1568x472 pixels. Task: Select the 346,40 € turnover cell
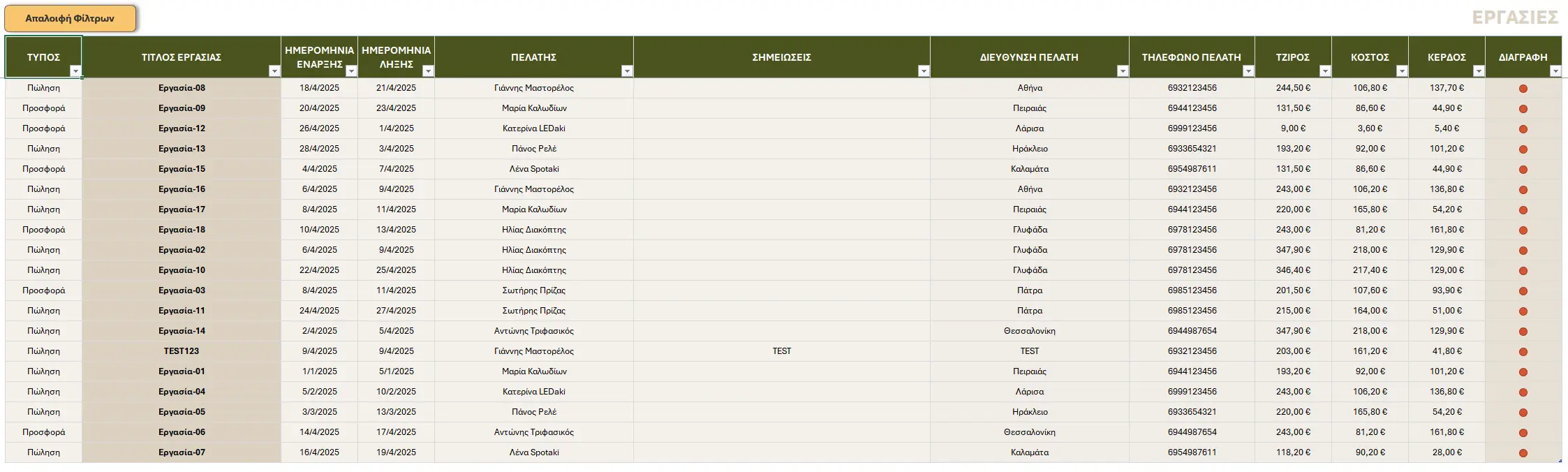coord(1293,270)
